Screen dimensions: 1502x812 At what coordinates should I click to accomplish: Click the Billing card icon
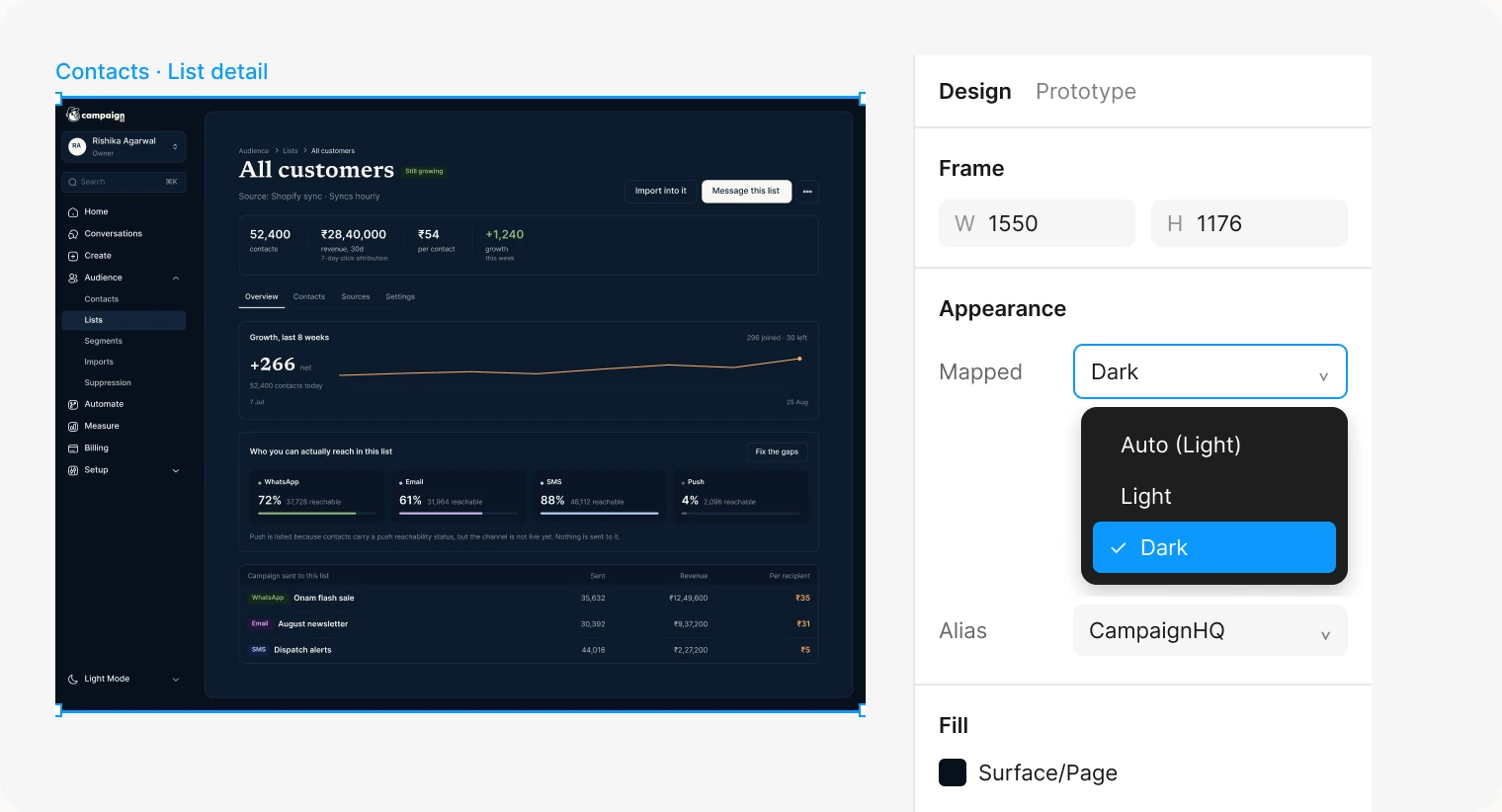[x=73, y=448]
